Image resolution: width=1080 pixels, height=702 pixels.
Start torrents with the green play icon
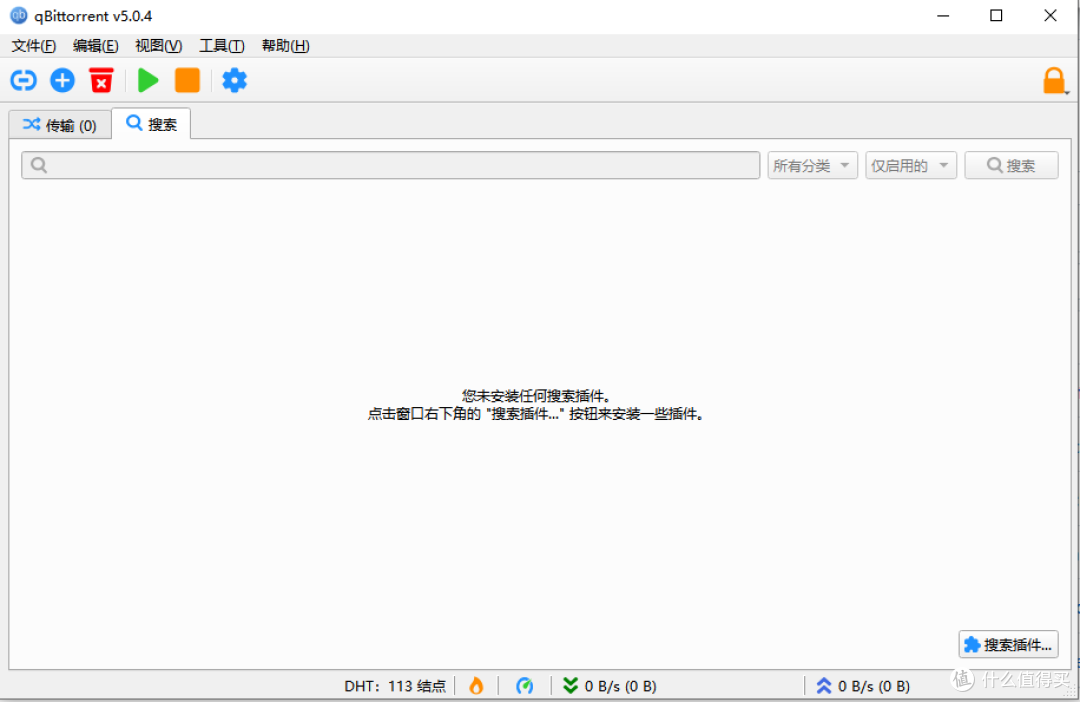148,81
